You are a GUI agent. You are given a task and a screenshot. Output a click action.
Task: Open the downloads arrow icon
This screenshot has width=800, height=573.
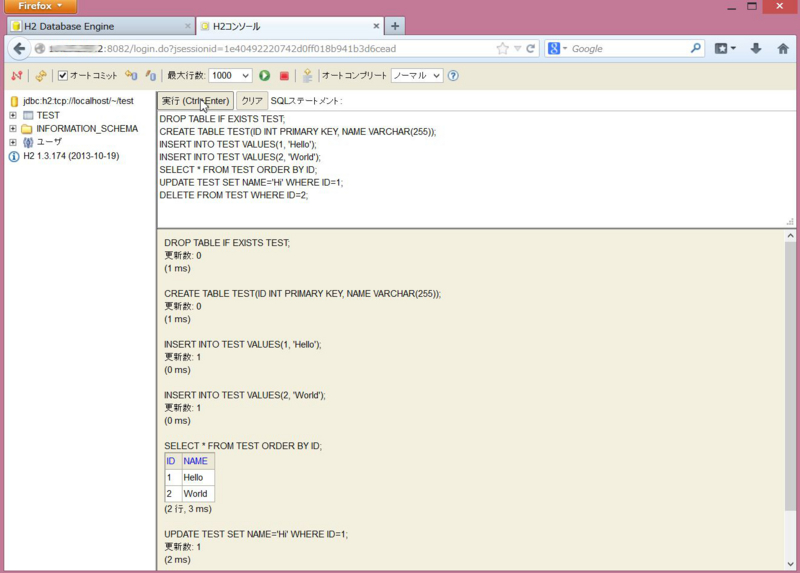point(756,48)
